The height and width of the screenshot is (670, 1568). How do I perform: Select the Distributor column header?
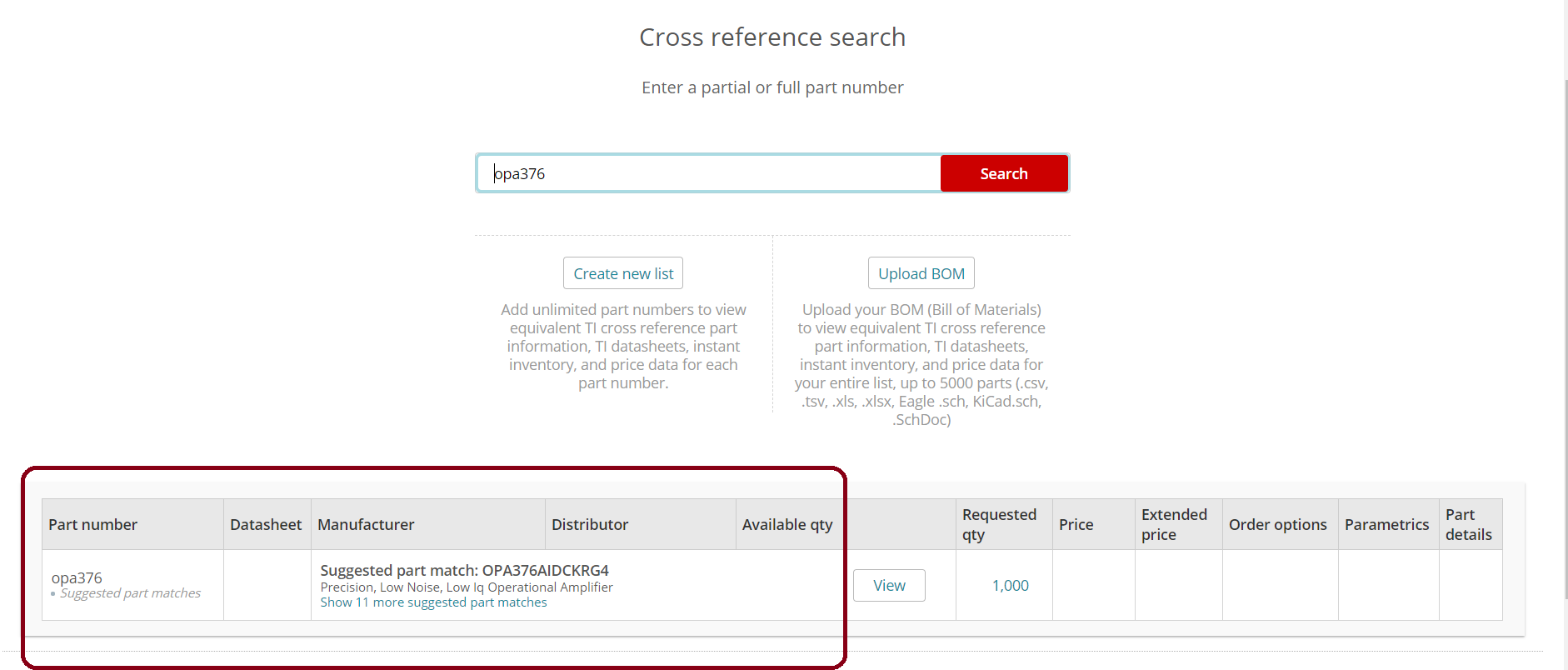click(x=590, y=525)
